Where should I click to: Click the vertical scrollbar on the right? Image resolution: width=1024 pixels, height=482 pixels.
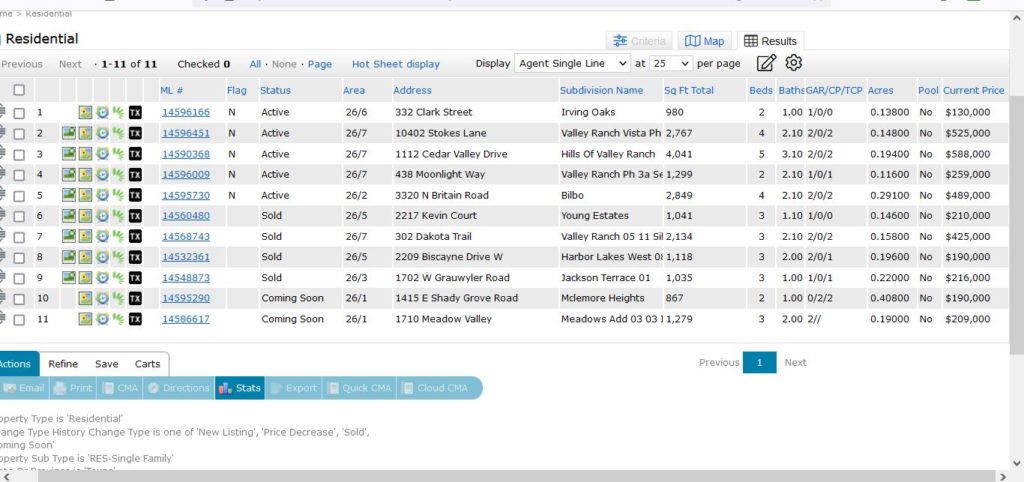click(1016, 224)
